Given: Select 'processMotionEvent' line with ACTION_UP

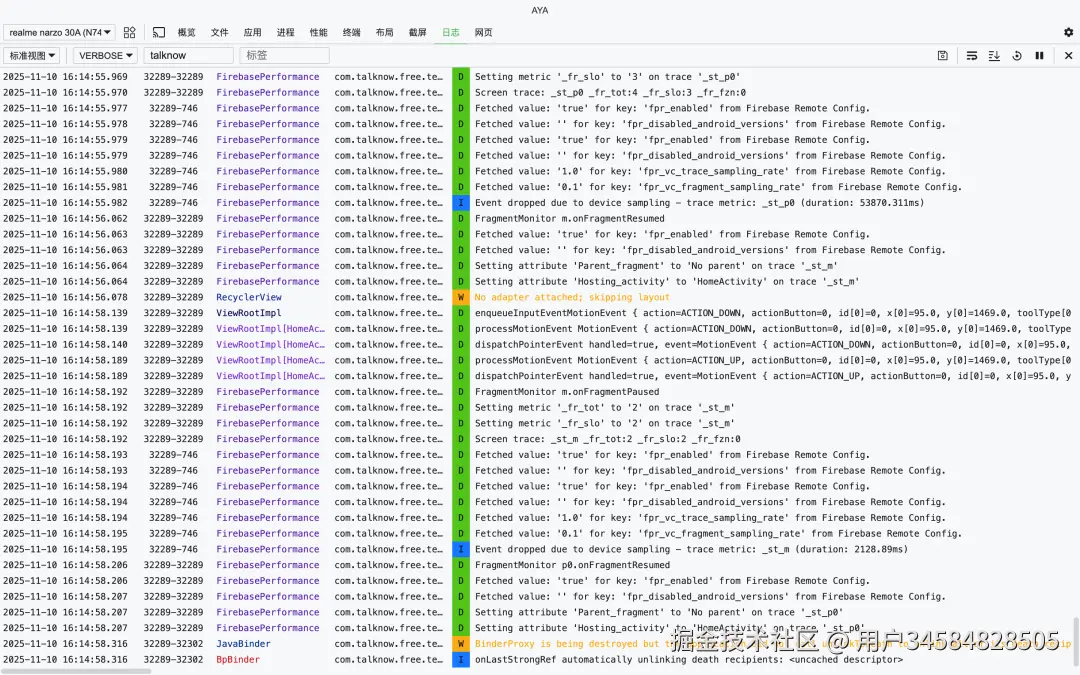Looking at the screenshot, I should (773, 360).
